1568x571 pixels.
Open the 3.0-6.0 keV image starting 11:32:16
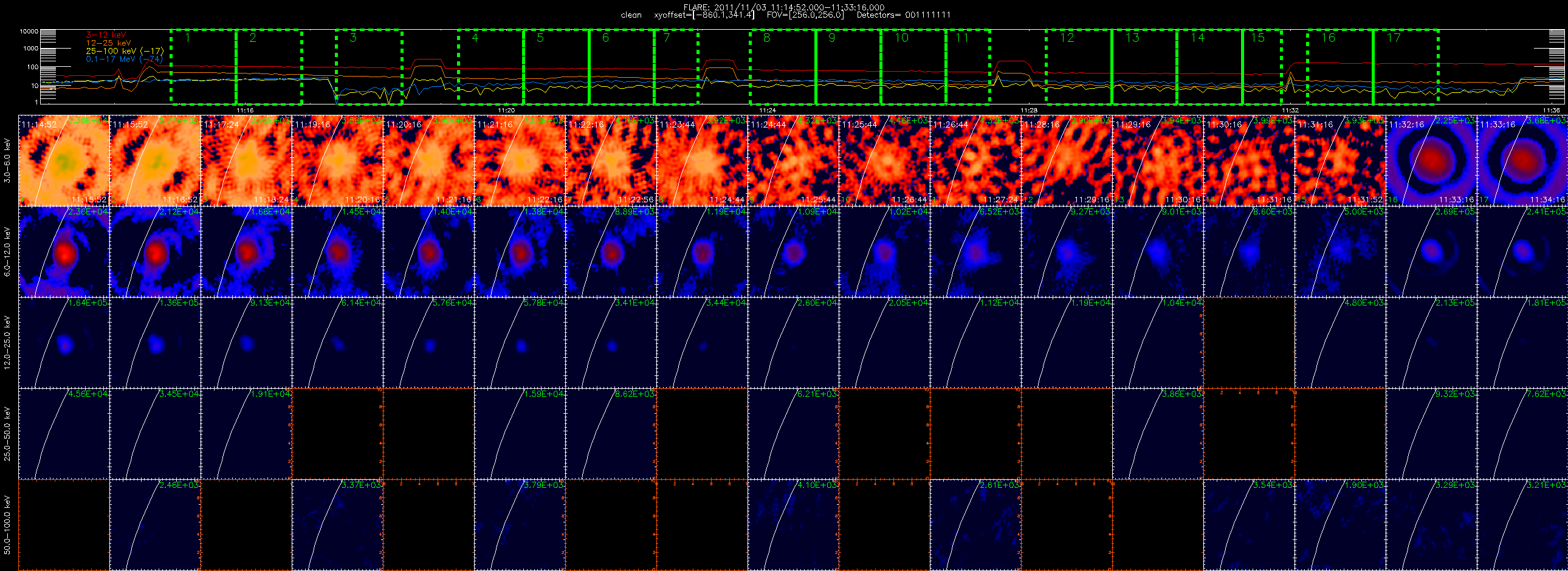click(x=1432, y=160)
